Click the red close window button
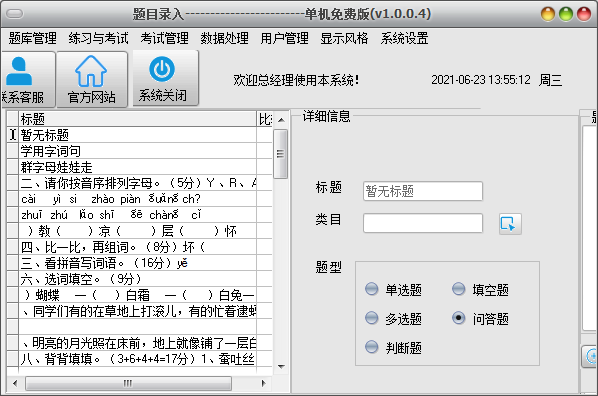Image resolution: width=598 pixels, height=396 pixels. pyautogui.click(x=584, y=14)
